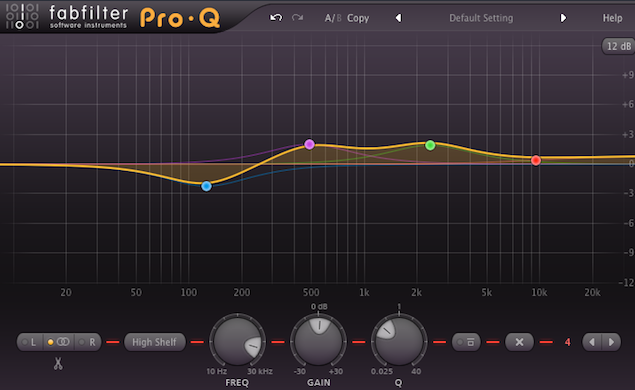635x390 pixels.
Task: Set band to right channel R
Action: [x=88, y=342]
